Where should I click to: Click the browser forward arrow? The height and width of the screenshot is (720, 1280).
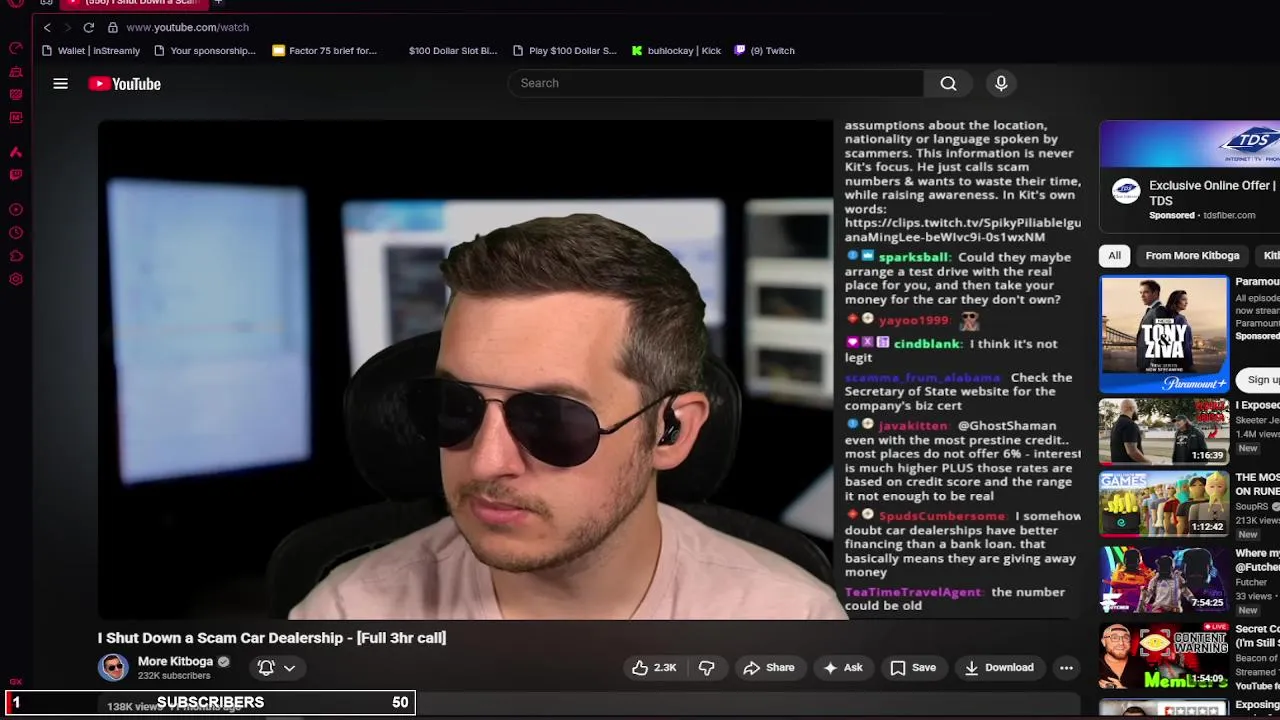tap(67, 27)
